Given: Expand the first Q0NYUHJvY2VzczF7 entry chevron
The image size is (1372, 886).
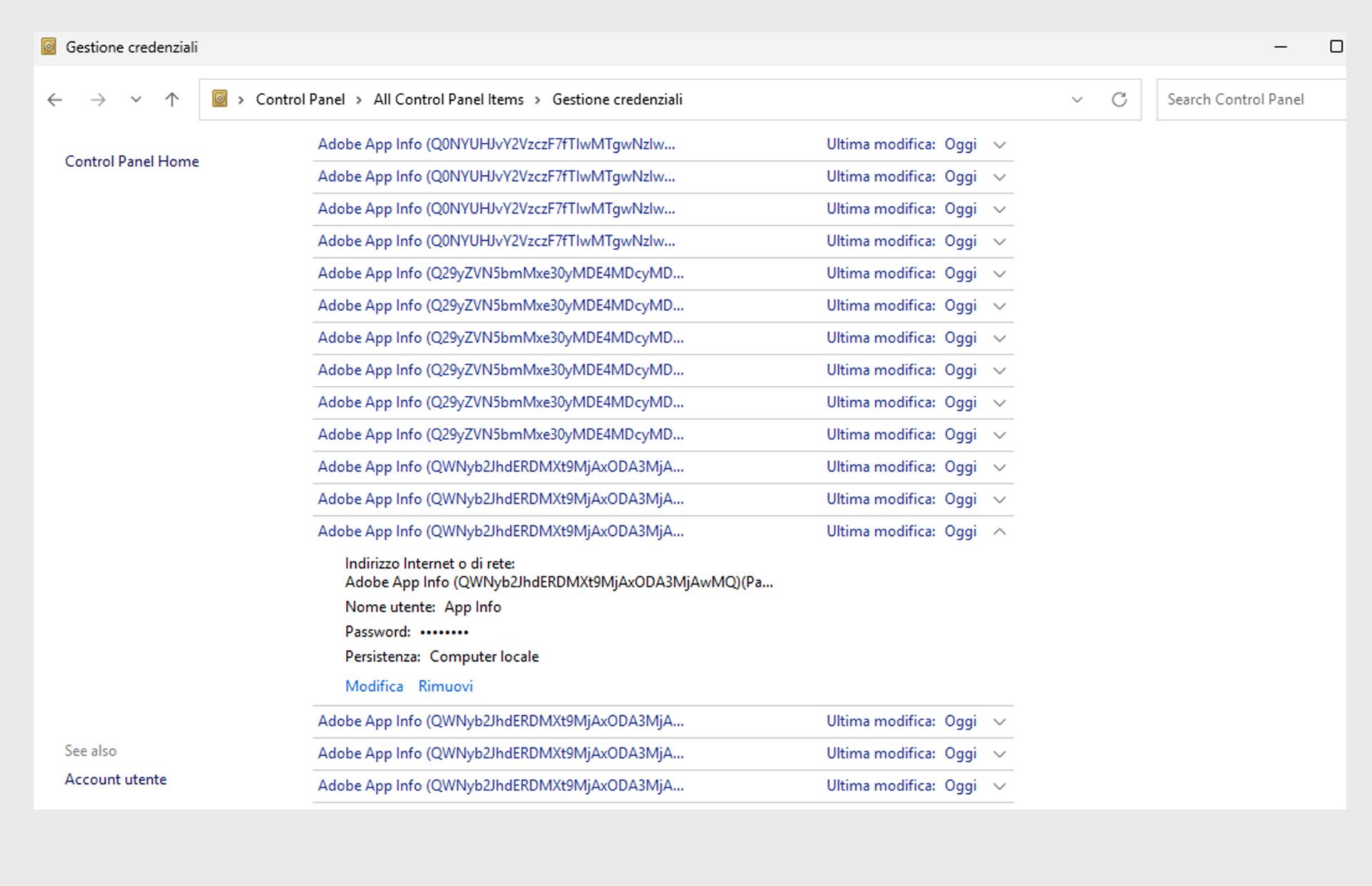Looking at the screenshot, I should point(1000,145).
